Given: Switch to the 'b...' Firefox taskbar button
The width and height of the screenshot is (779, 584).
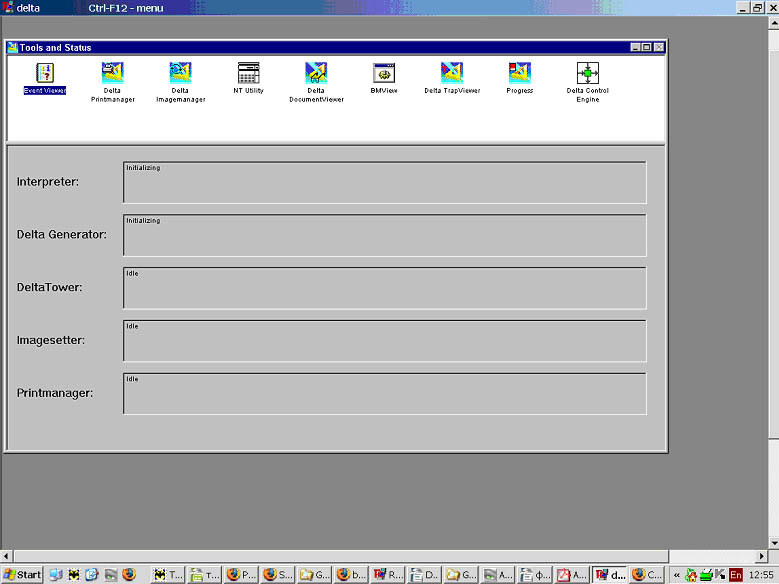Looking at the screenshot, I should click(x=351, y=575).
